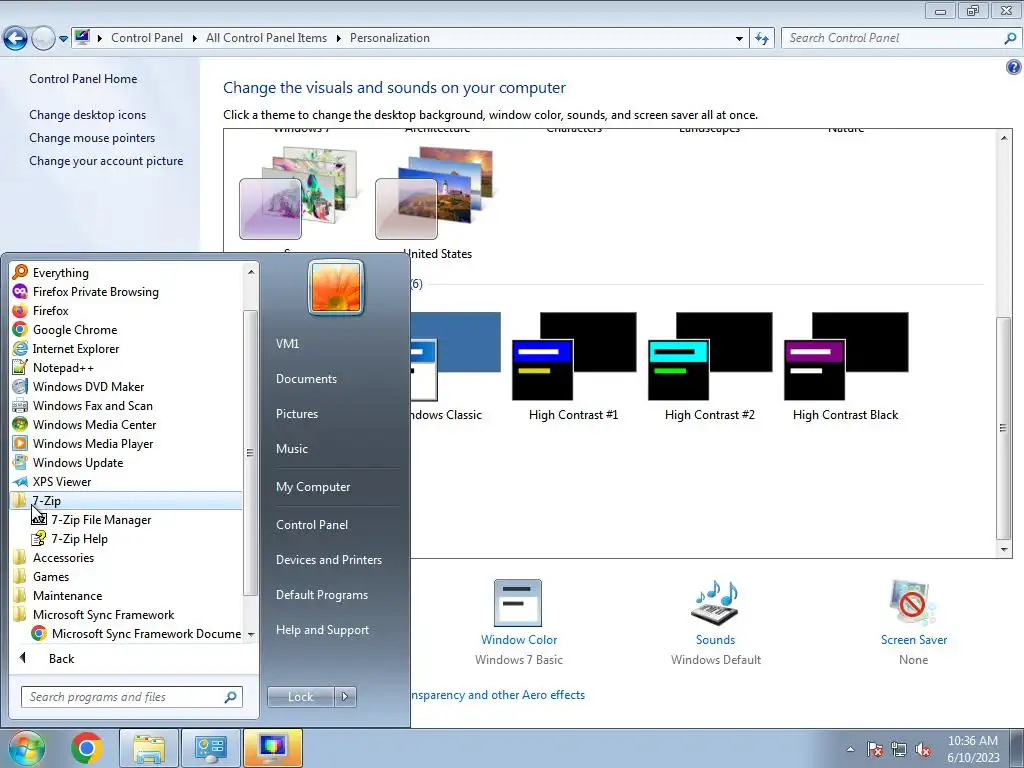Click the Search programs and files box
This screenshot has width=1024, height=768.
coord(131,697)
